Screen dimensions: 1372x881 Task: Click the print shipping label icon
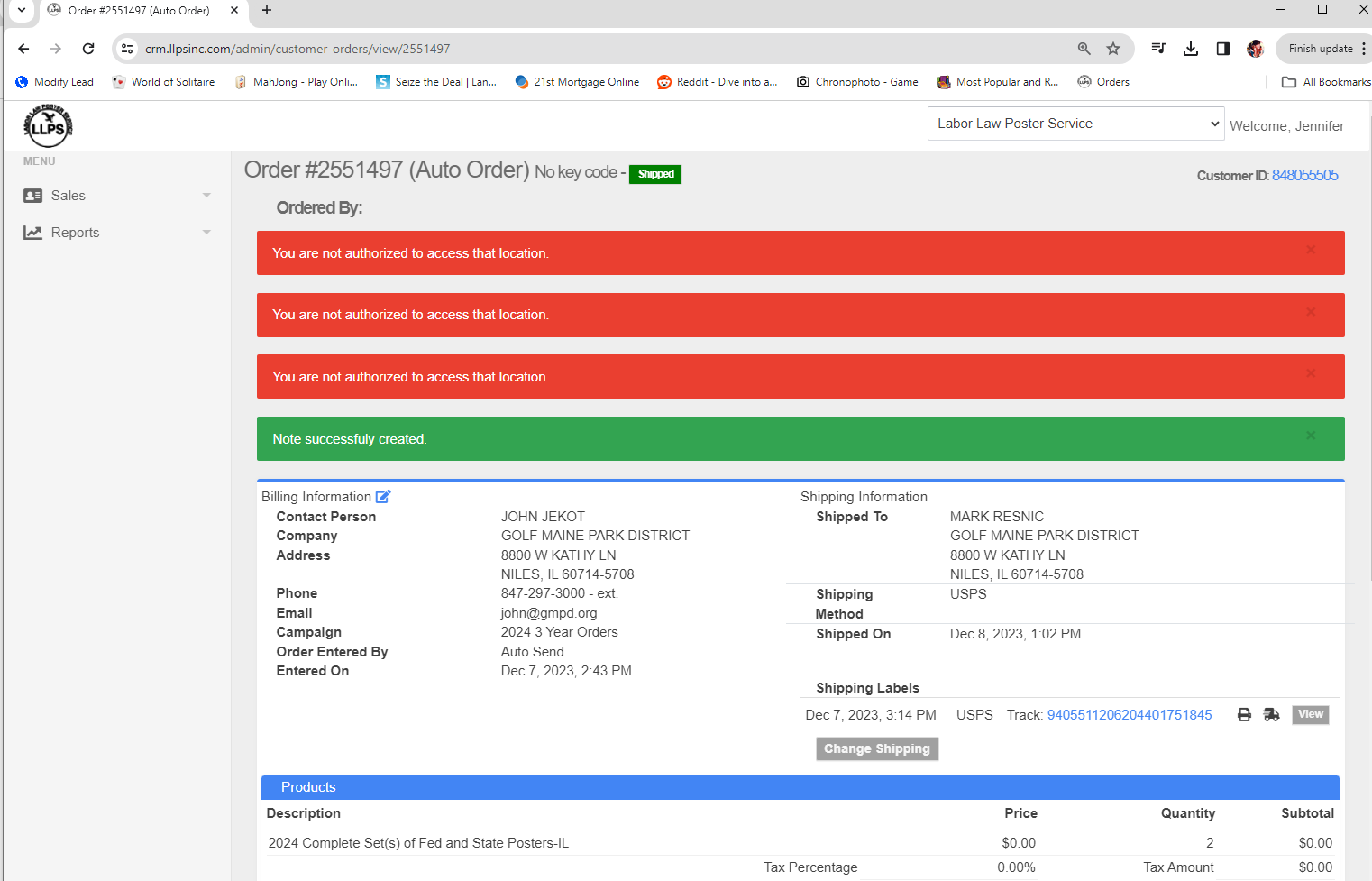click(x=1244, y=715)
